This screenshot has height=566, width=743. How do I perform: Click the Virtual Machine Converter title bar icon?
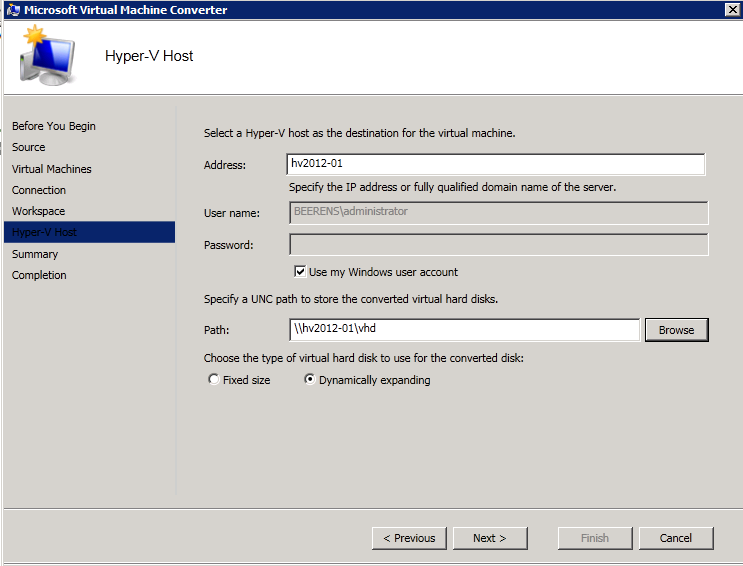(13, 9)
